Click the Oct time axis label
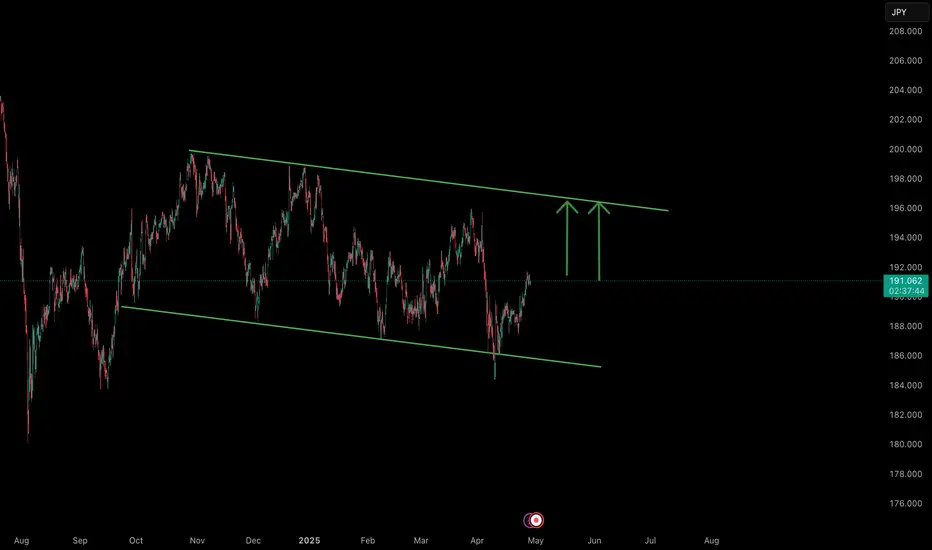This screenshot has height=550, width=932. (136, 540)
